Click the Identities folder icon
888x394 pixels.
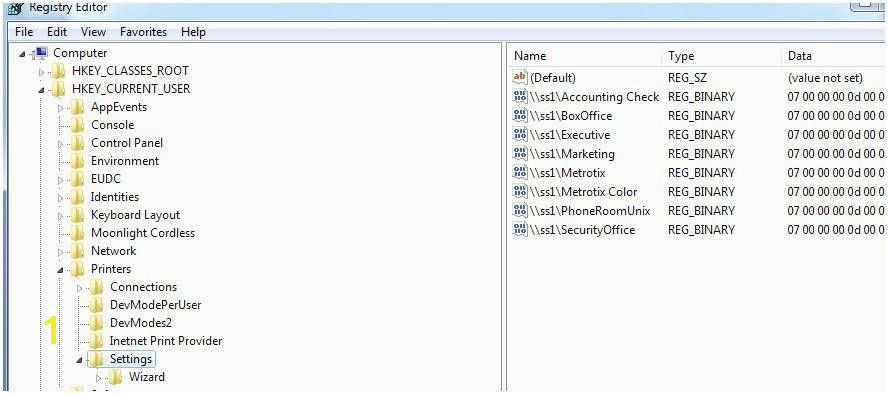tap(78, 198)
